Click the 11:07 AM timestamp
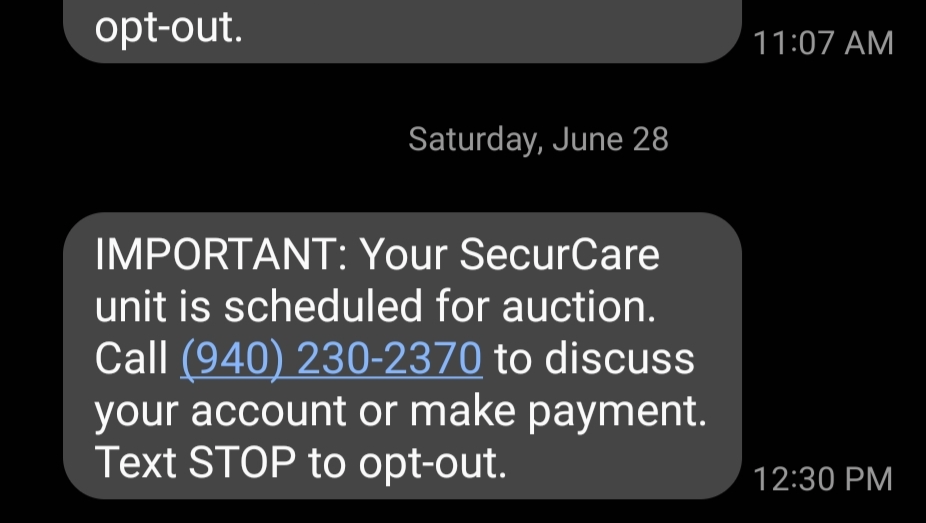The width and height of the screenshot is (926, 523). pos(822,43)
